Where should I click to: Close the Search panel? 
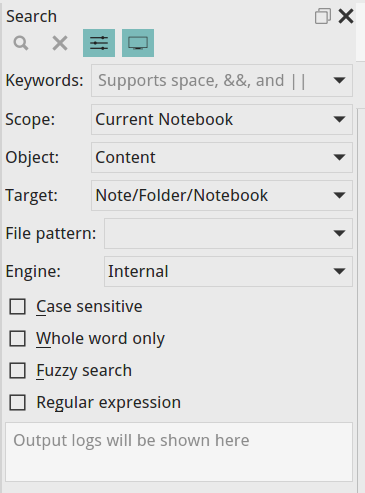coord(346,16)
